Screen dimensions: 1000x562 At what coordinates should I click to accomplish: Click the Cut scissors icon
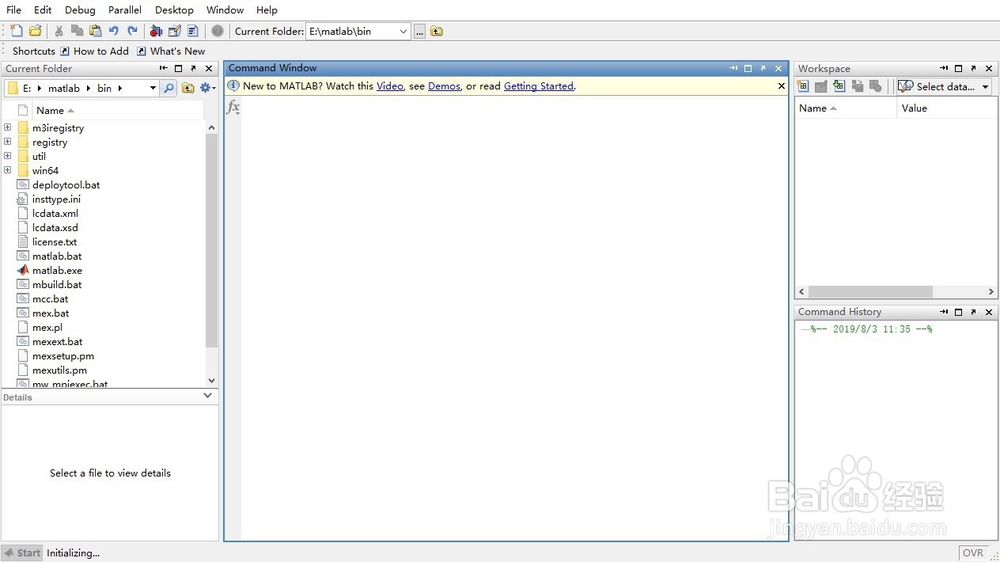[x=59, y=31]
